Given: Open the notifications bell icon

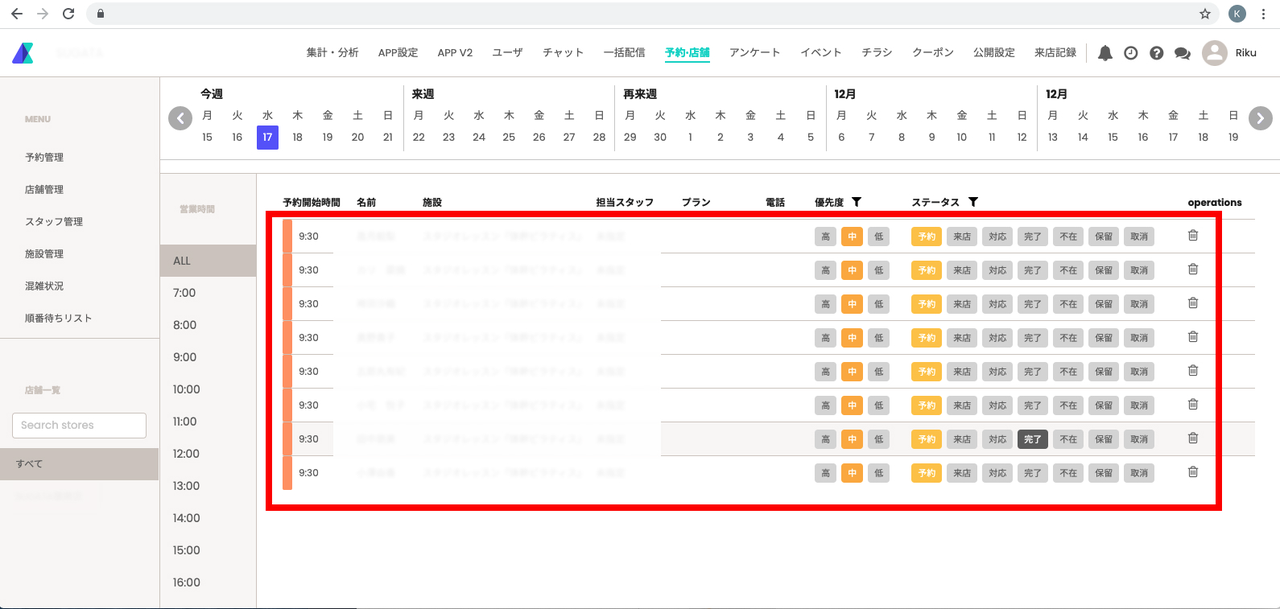Looking at the screenshot, I should coord(1105,53).
